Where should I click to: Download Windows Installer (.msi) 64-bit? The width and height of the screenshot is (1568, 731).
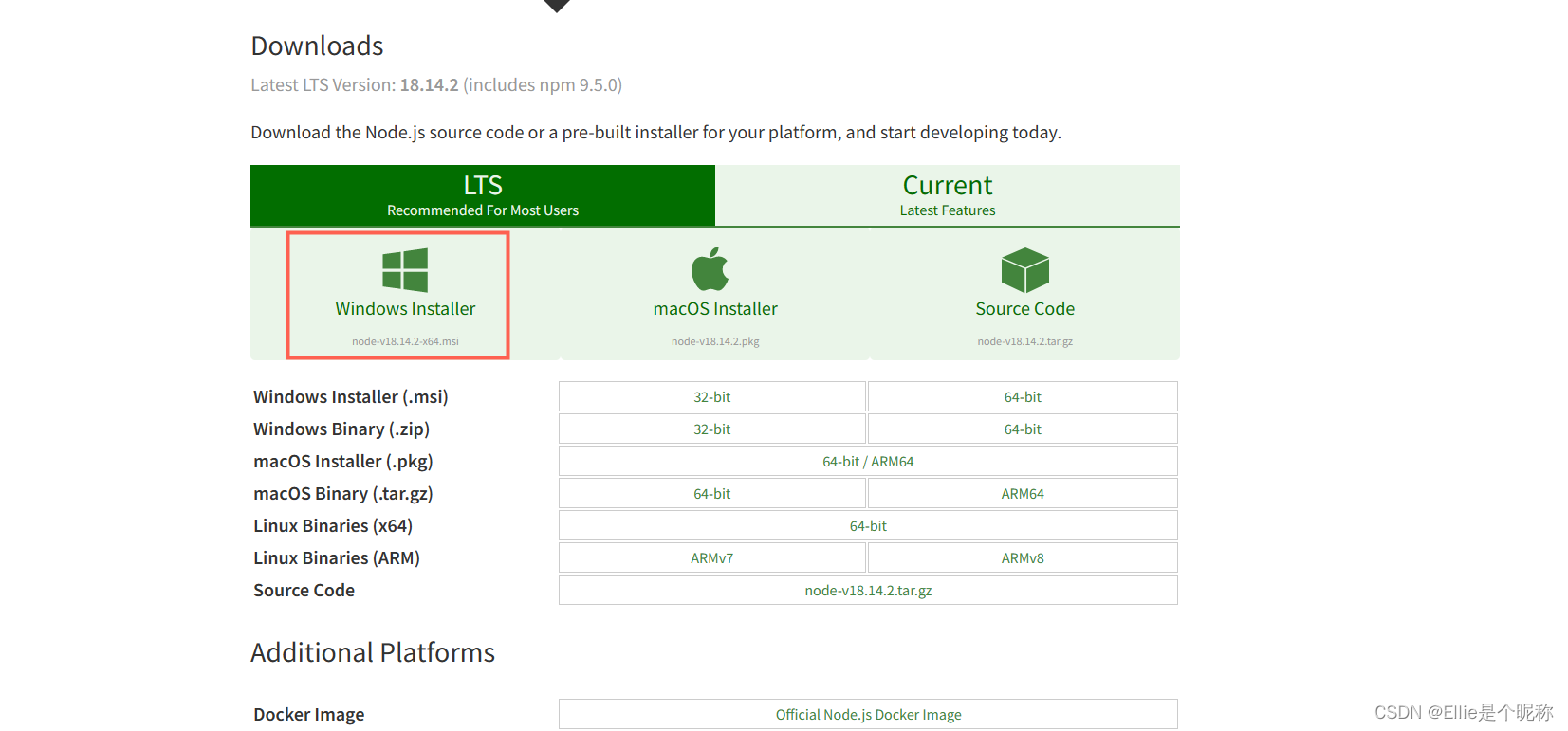1023,396
